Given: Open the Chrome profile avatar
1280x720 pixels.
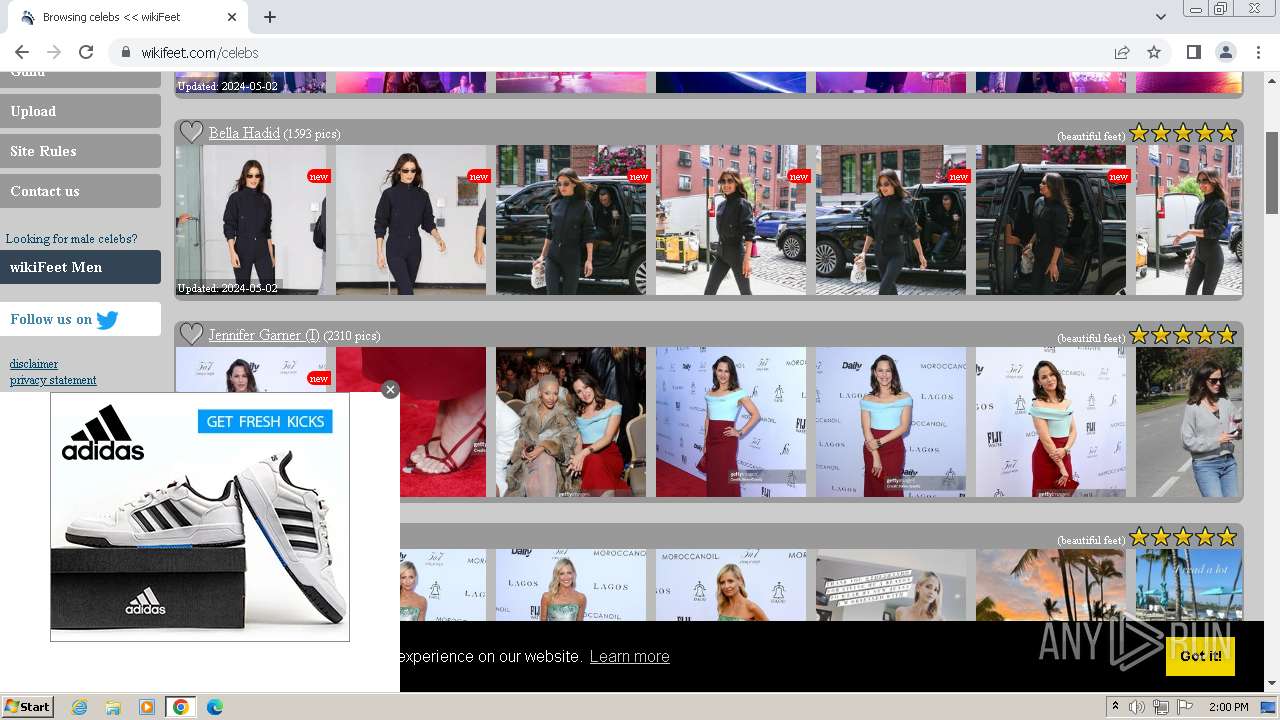Looking at the screenshot, I should coord(1226,52).
